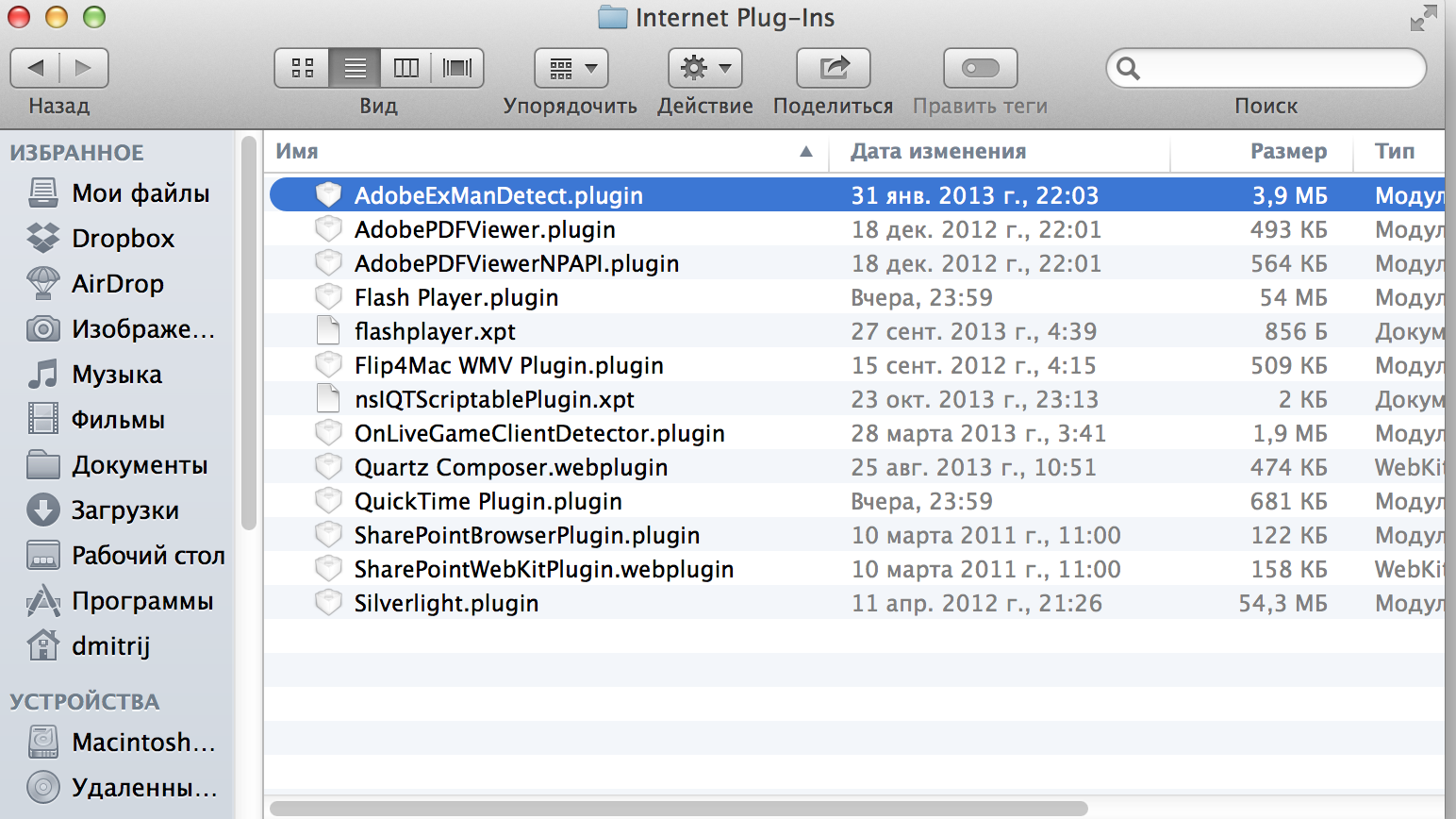Click the Silverlight.plugin file icon
The width and height of the screenshot is (1456, 819).
(328, 602)
